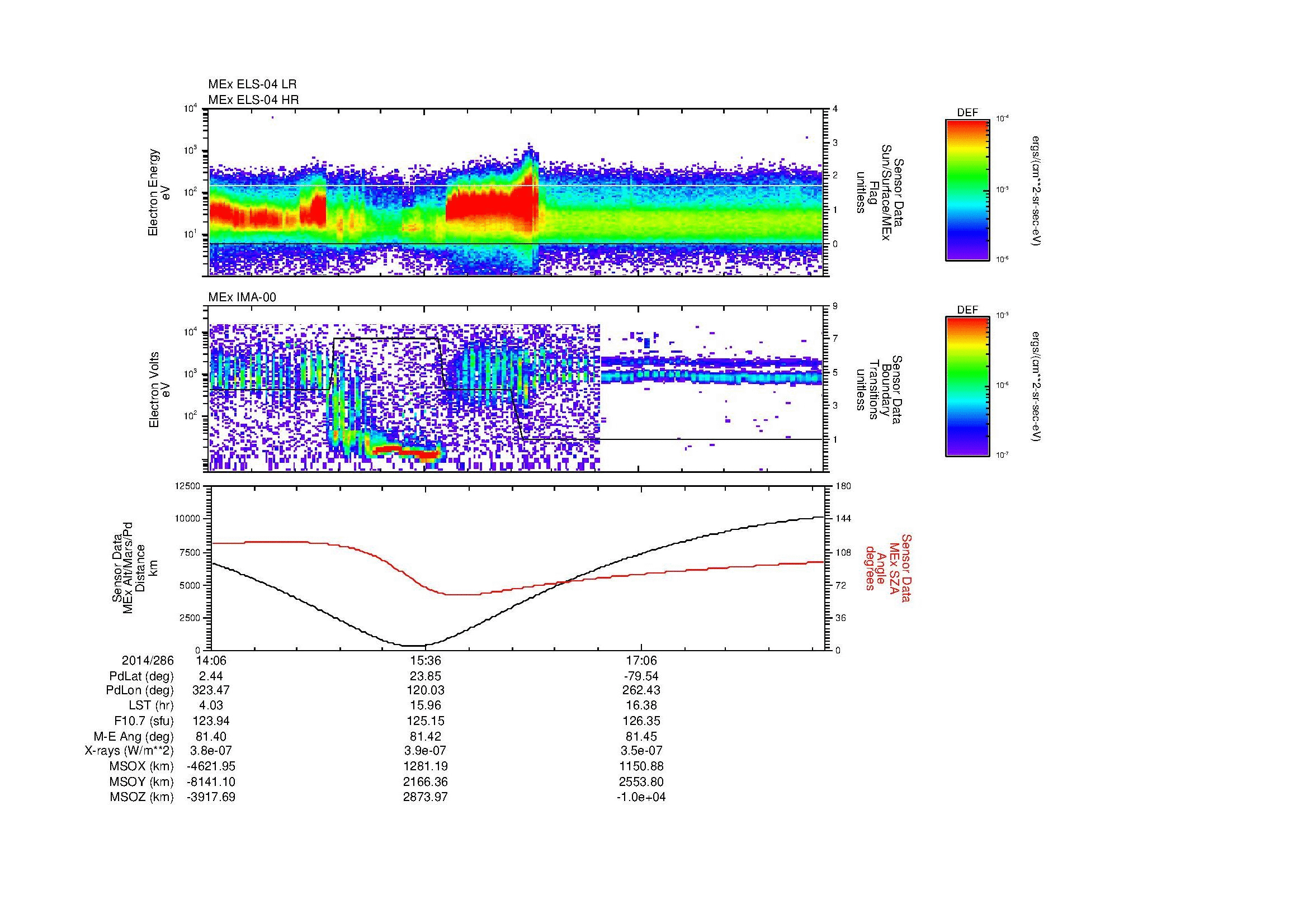Click the PdLon value '120.03'

tap(426, 690)
